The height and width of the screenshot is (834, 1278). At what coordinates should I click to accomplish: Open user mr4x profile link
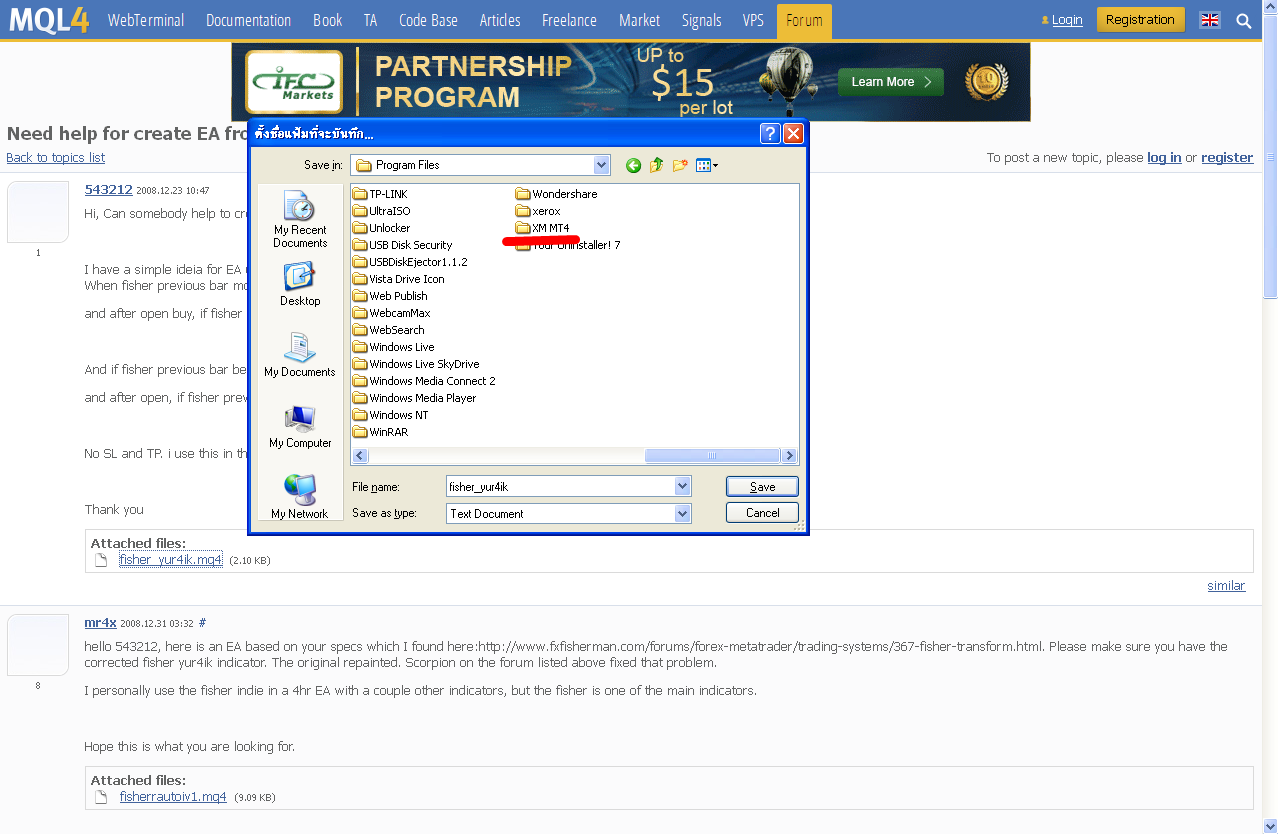click(100, 622)
